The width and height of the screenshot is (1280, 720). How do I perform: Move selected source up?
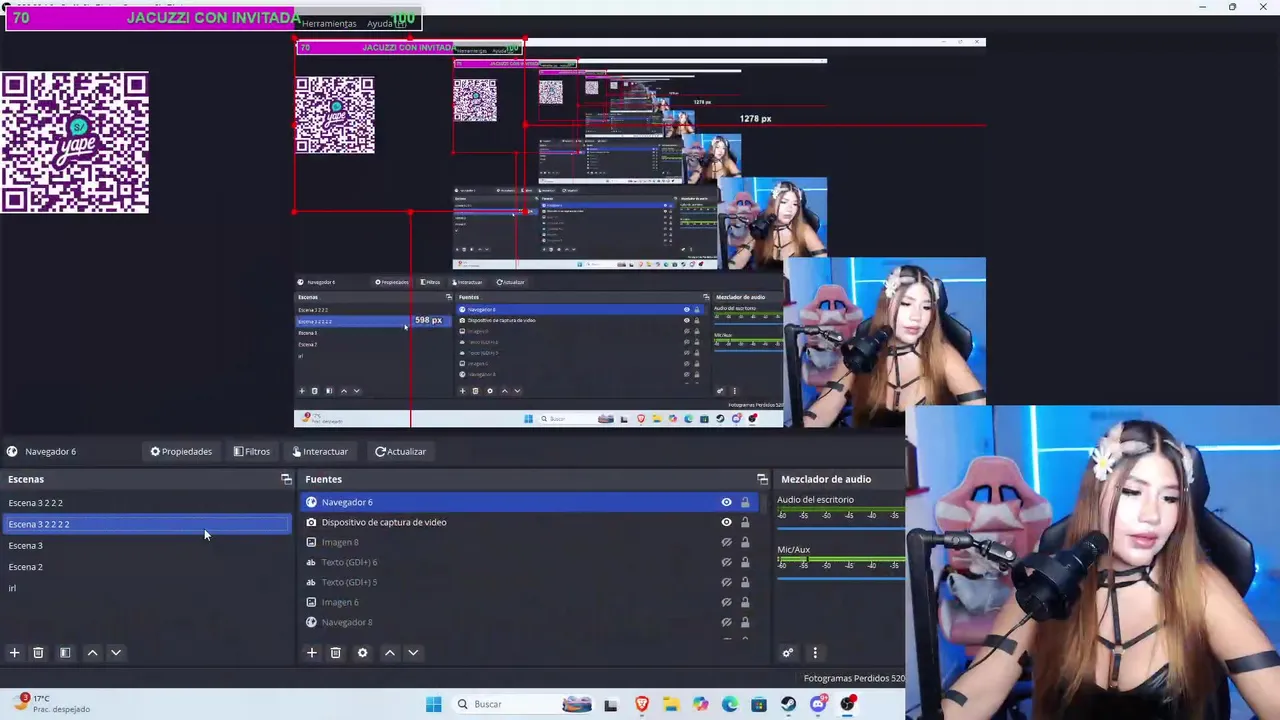(x=390, y=653)
